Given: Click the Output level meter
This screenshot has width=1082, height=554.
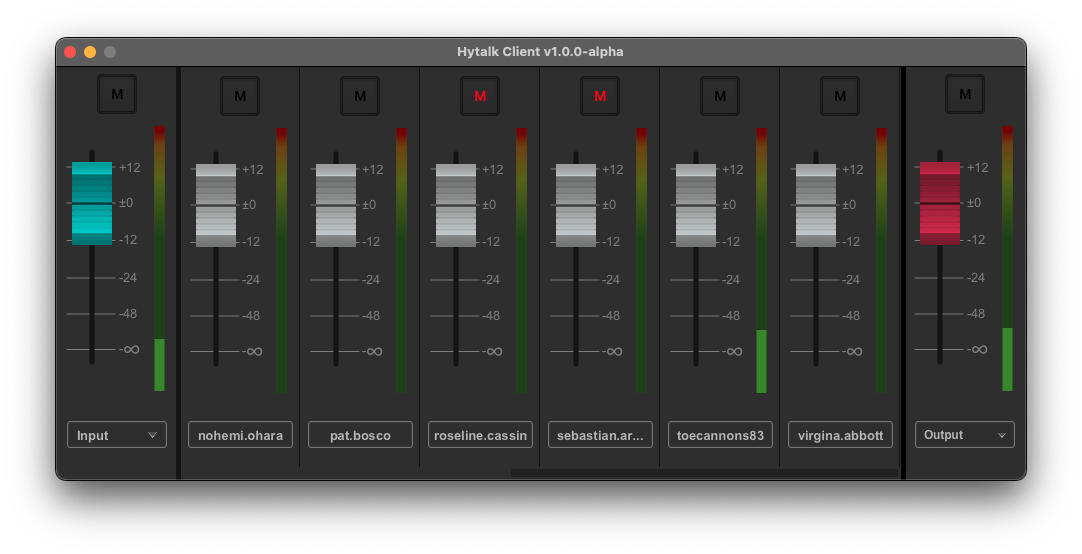Looking at the screenshot, I should 1007,259.
